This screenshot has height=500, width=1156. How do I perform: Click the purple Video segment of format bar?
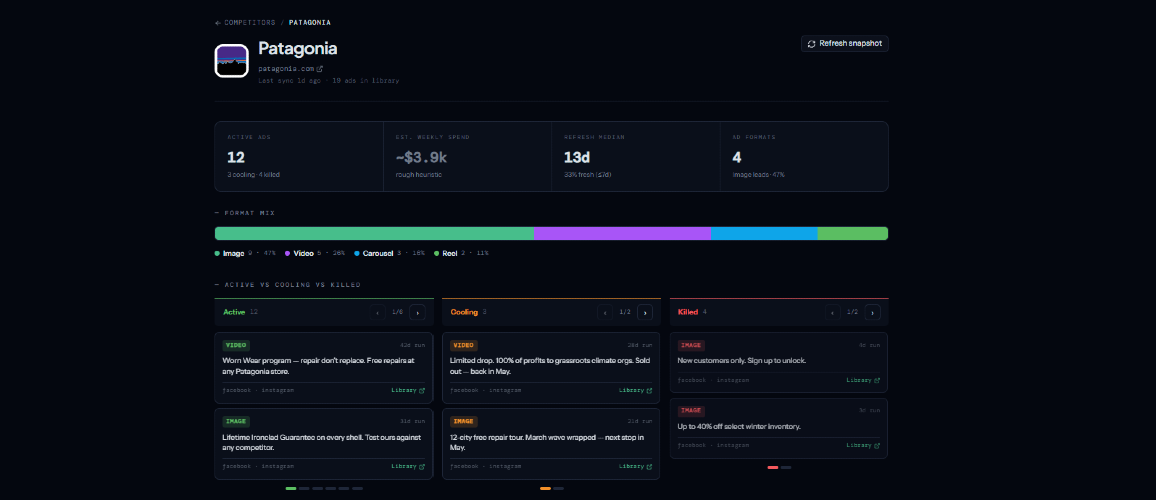click(x=622, y=234)
